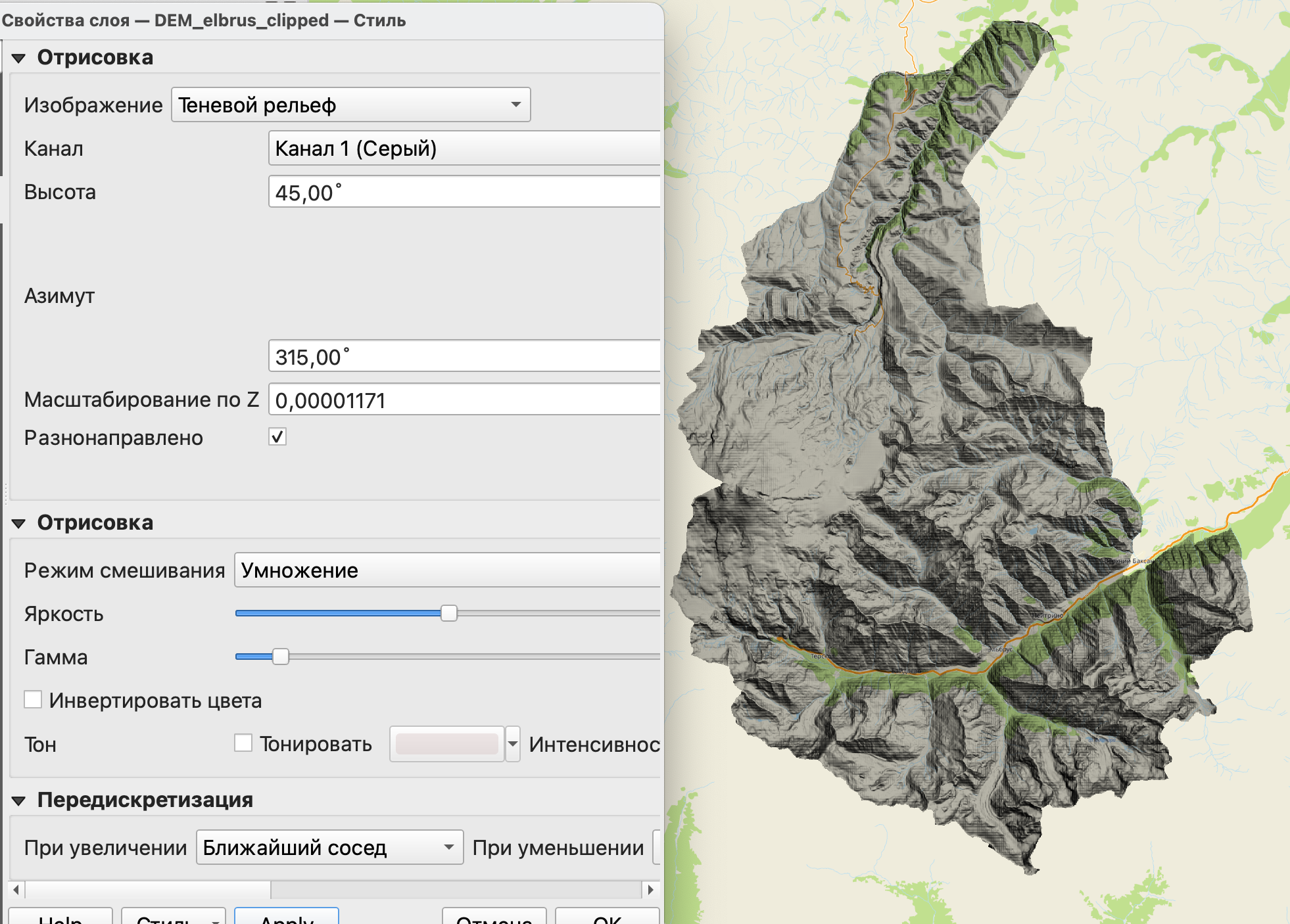Open the Канал 1 (Серый) combo box
The height and width of the screenshot is (924, 1290).
(x=464, y=149)
